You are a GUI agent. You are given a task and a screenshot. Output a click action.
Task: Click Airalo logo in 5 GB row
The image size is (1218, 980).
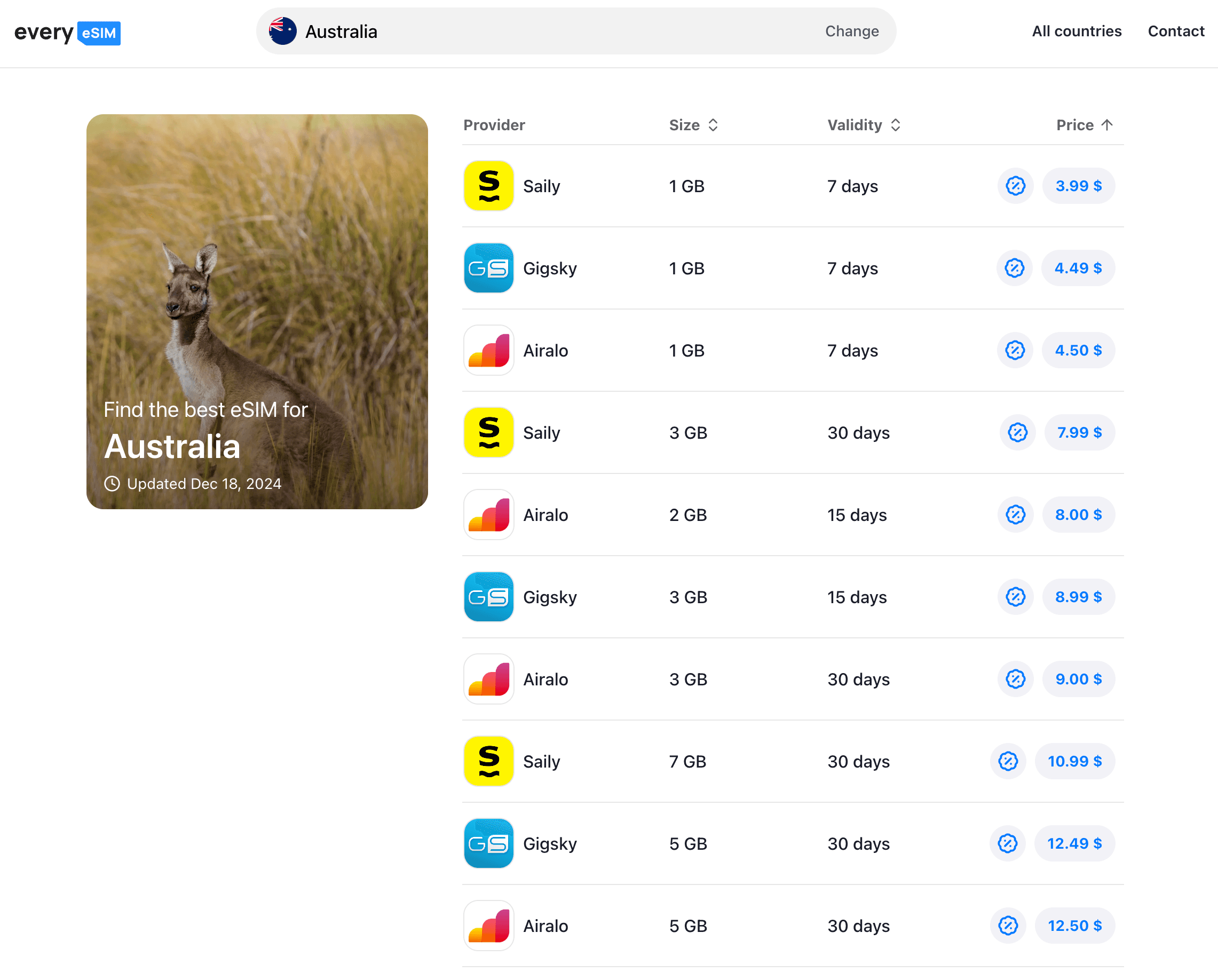(489, 926)
